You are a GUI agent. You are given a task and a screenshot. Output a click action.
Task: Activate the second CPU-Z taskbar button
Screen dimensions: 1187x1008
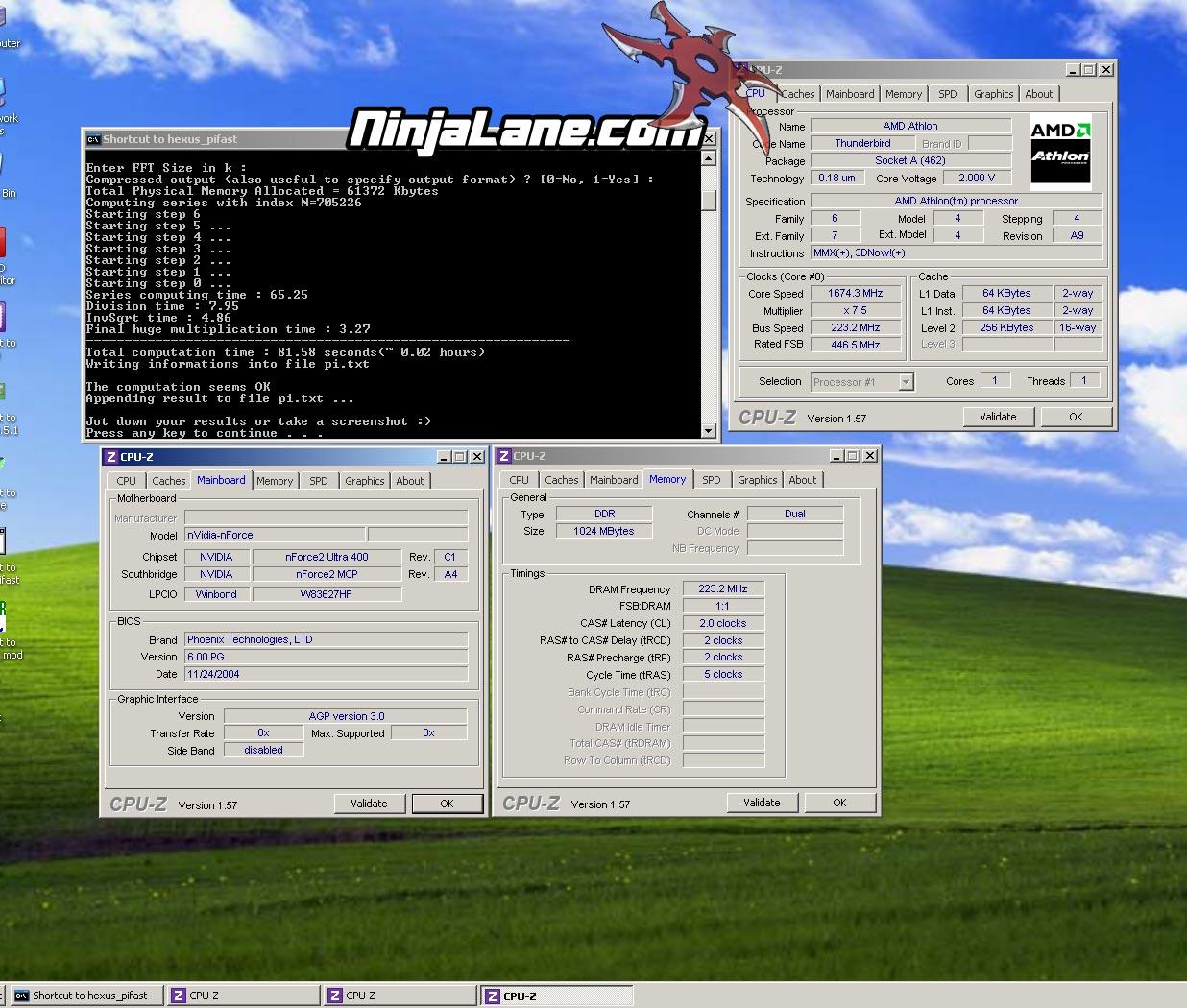click(399, 996)
